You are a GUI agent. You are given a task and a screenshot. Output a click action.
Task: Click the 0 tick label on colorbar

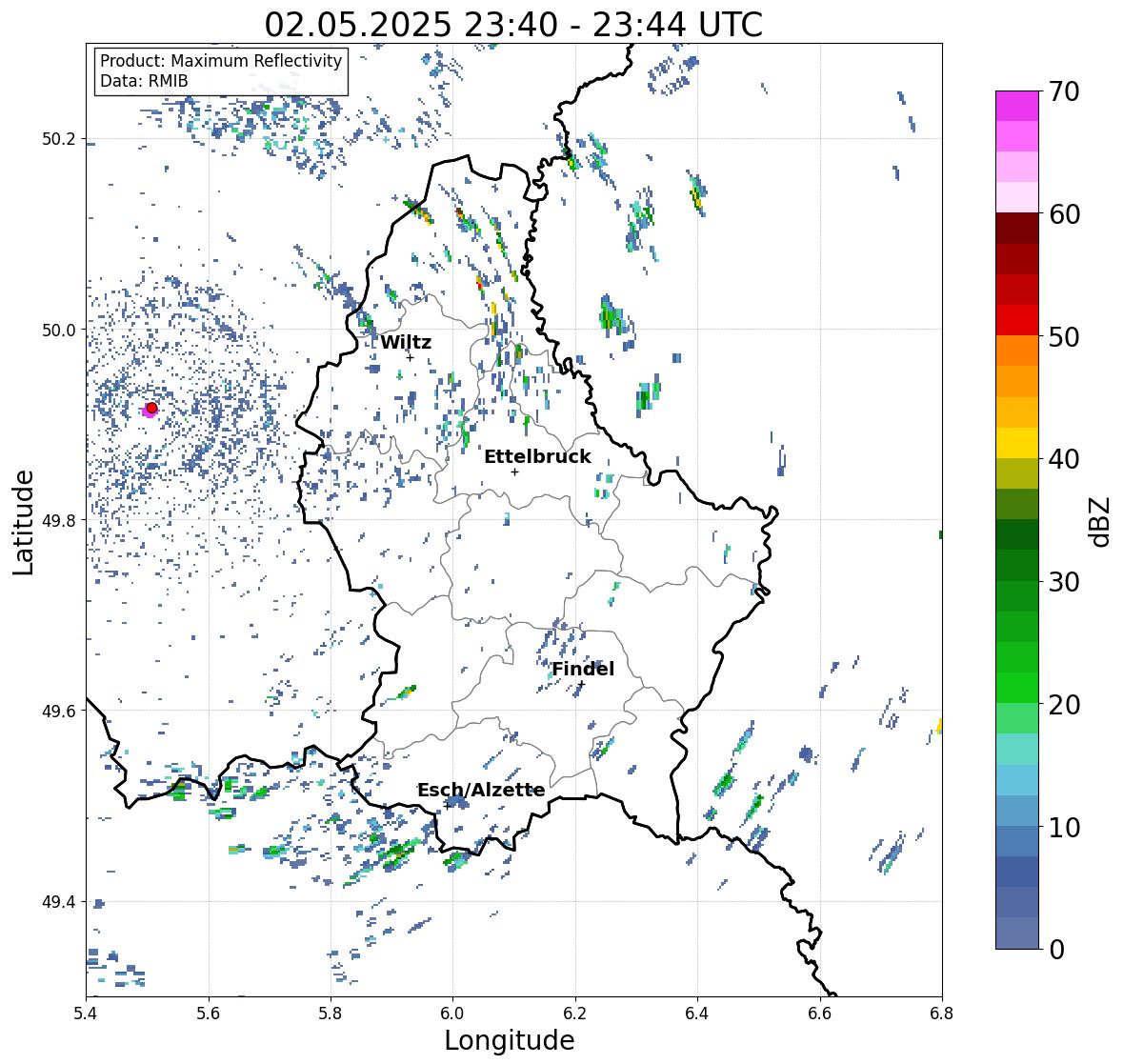click(1056, 950)
